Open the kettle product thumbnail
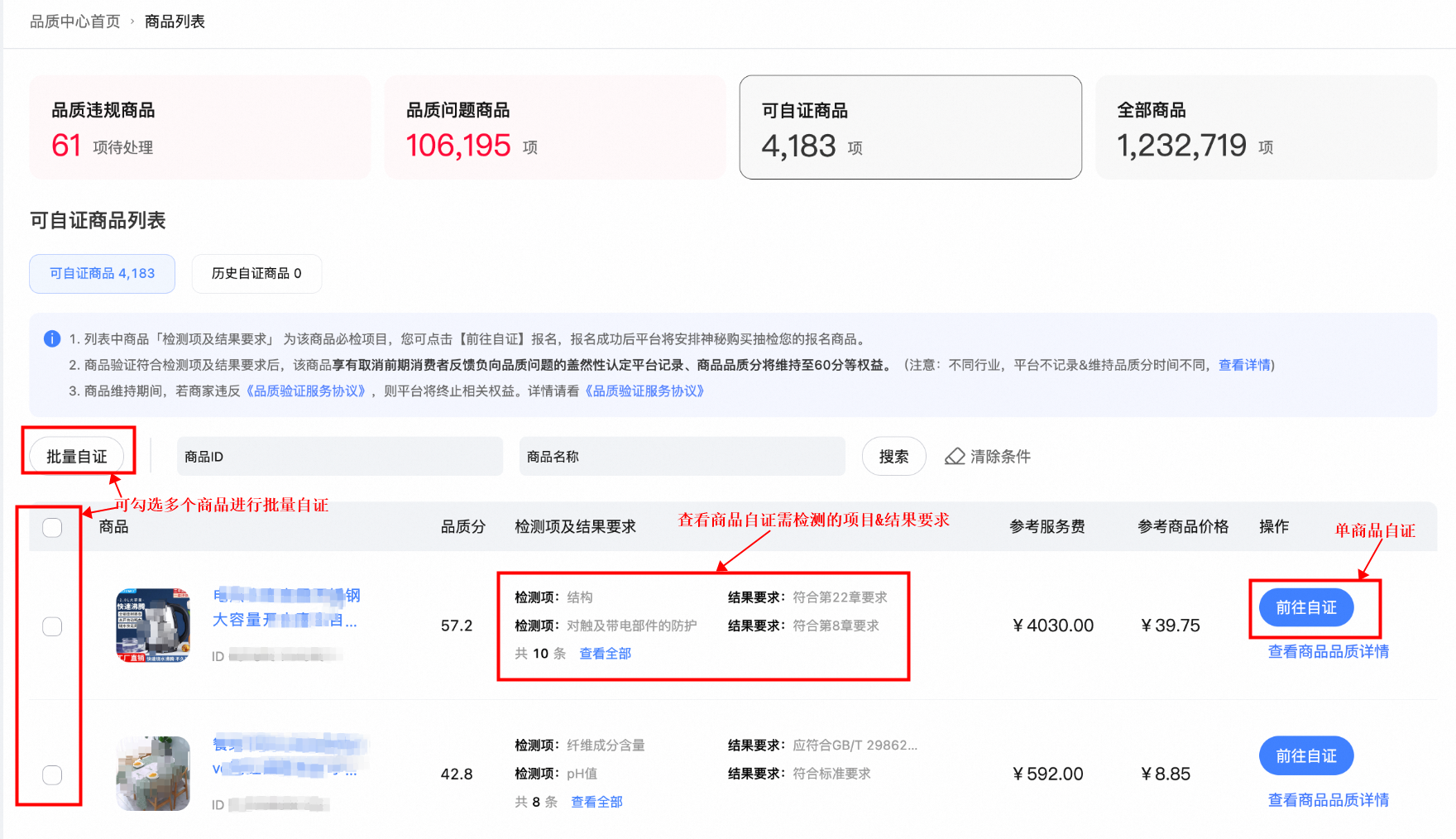 (153, 626)
